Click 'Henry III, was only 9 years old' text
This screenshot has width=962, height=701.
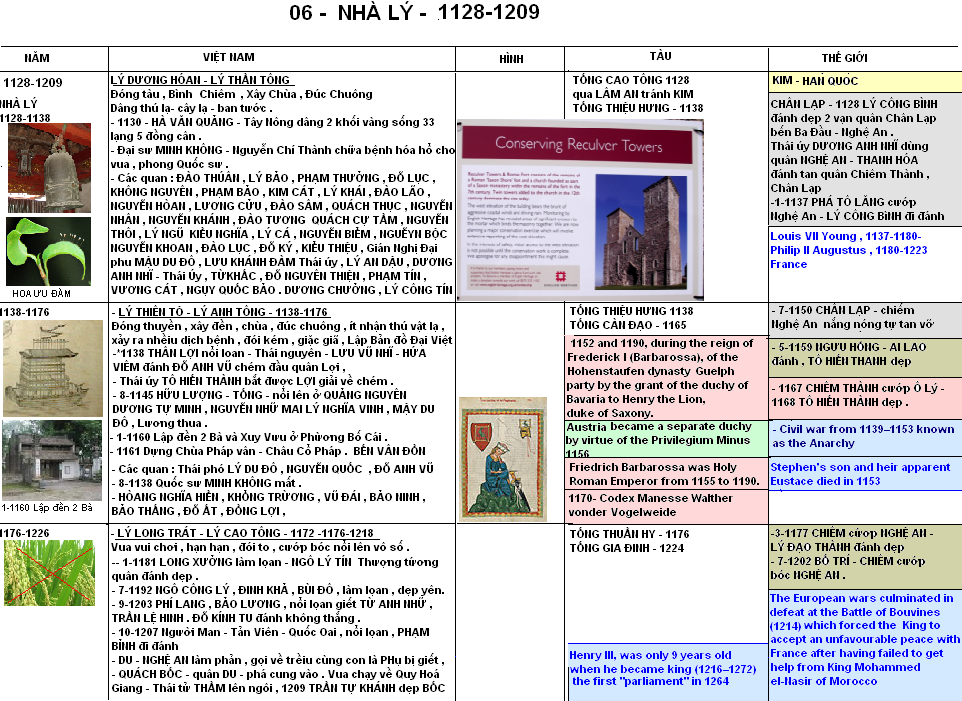coord(650,655)
